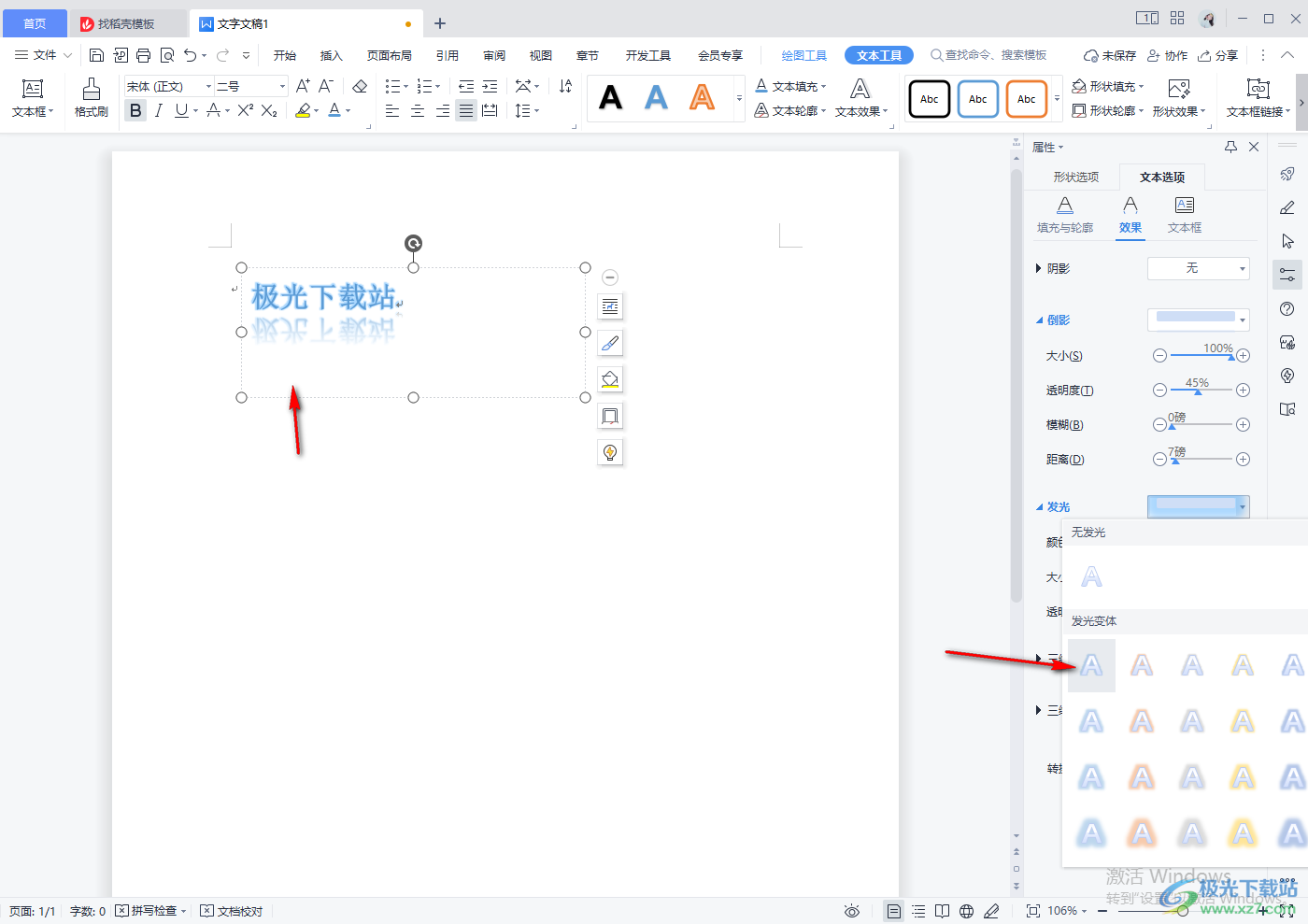1308x924 pixels.
Task: Open the 页面布局 ribbon tab
Action: coord(390,55)
